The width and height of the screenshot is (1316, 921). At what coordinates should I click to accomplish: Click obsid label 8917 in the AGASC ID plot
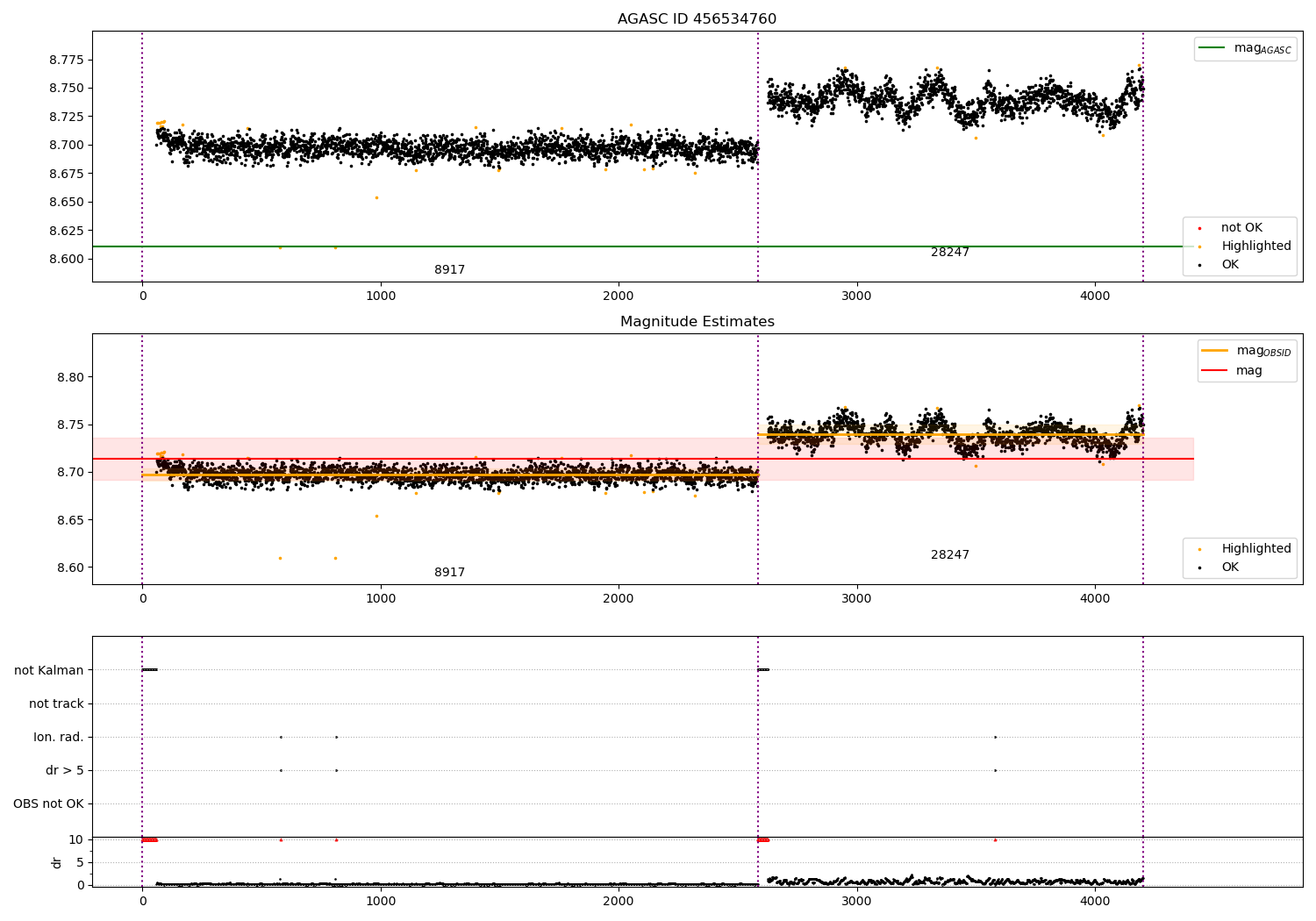(449, 270)
